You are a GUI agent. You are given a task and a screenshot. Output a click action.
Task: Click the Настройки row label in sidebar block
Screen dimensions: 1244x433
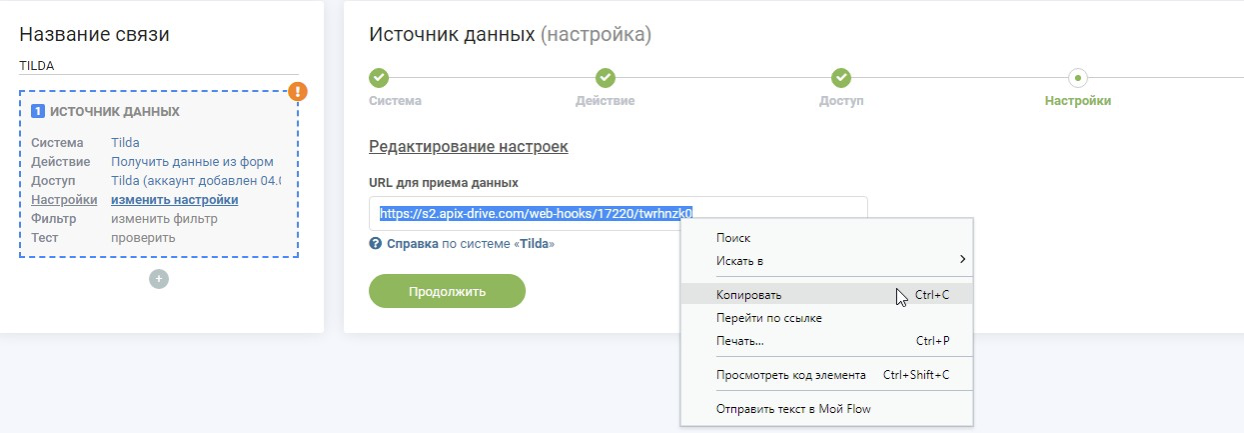coord(64,200)
